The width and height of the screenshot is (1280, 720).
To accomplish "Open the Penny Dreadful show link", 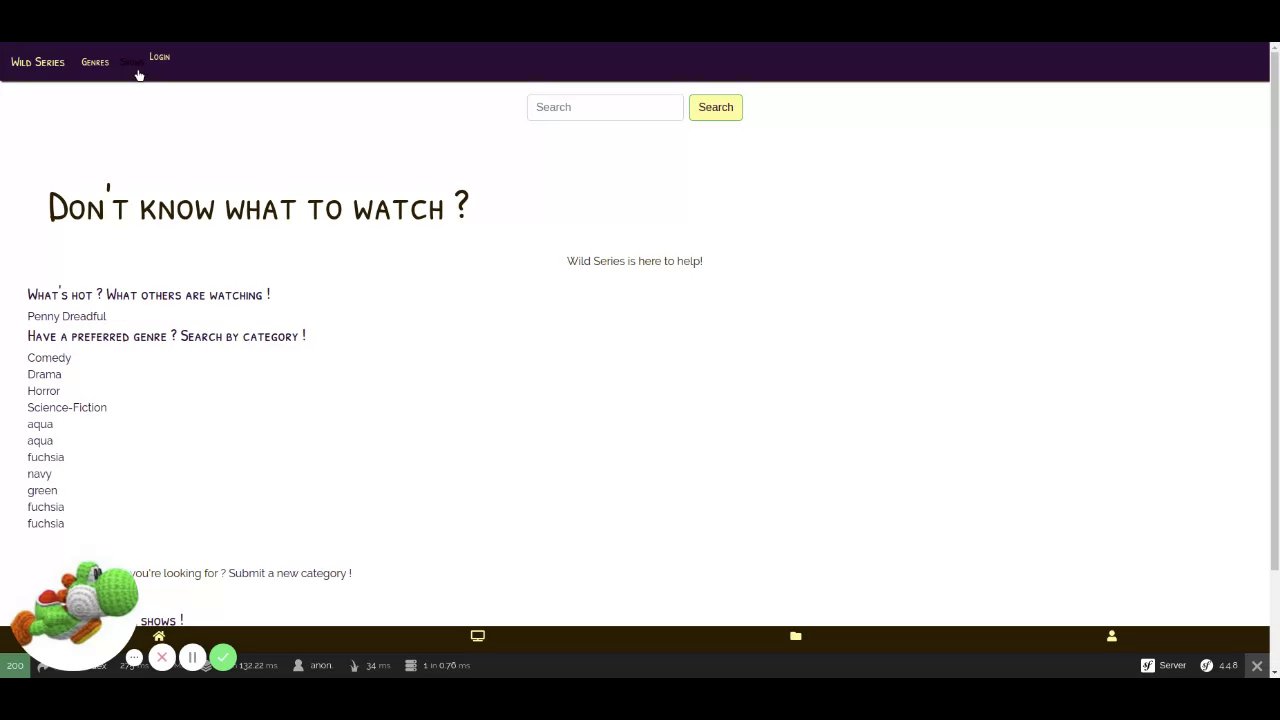I will pyautogui.click(x=67, y=316).
